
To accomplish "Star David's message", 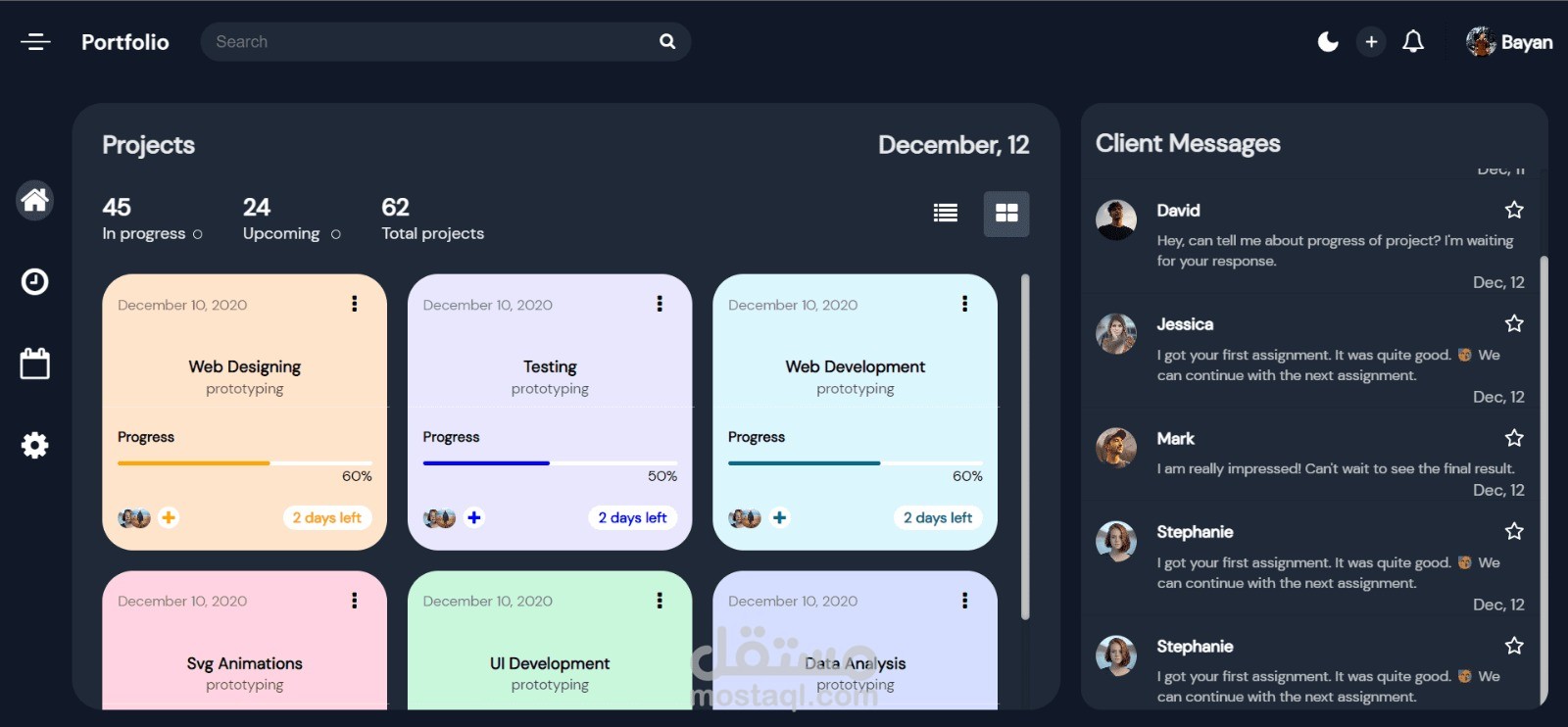I will tap(1514, 210).
